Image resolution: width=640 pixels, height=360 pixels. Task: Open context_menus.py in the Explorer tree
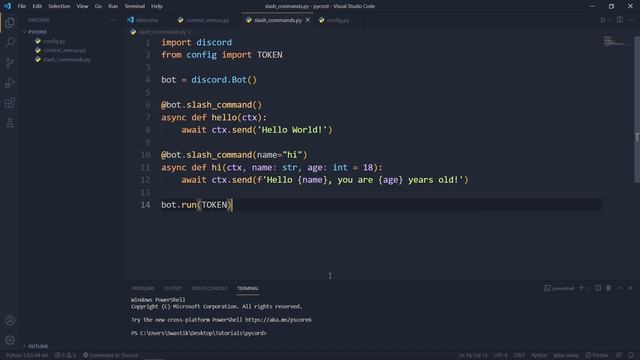pyautogui.click(x=64, y=50)
